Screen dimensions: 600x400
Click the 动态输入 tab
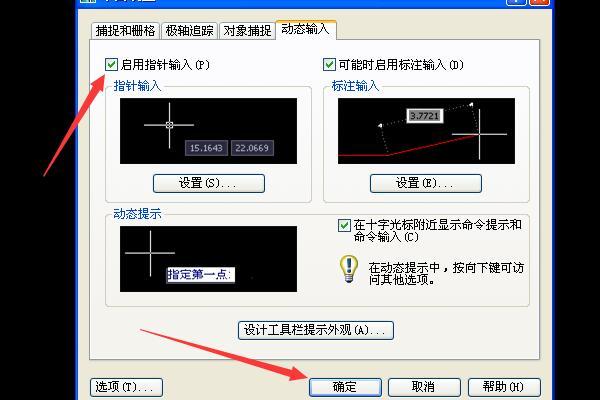tap(305, 29)
